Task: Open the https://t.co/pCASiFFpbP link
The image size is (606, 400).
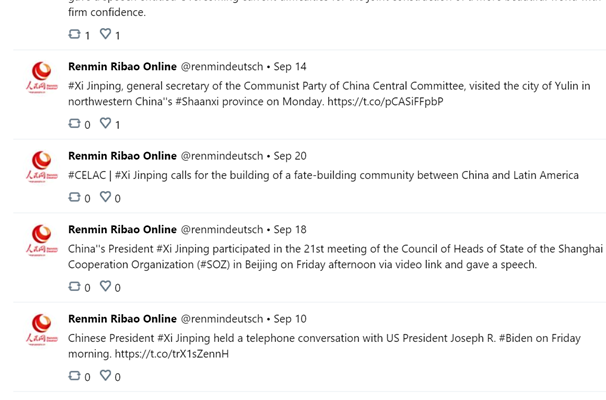Action: pyautogui.click(x=385, y=102)
